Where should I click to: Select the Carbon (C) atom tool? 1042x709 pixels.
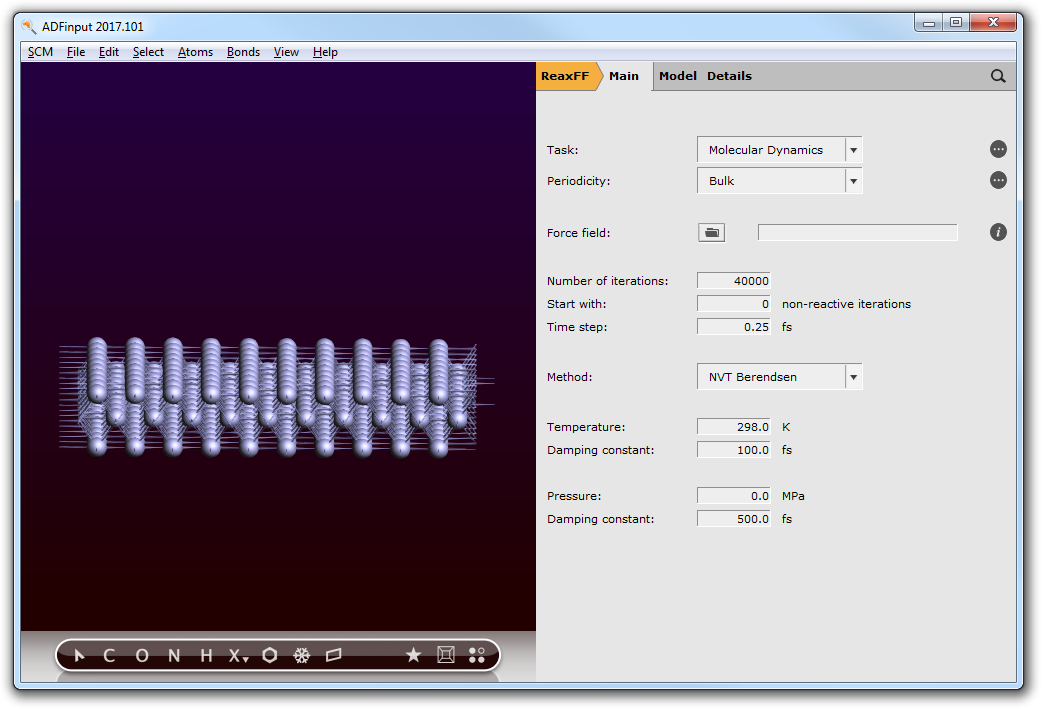tap(110, 656)
